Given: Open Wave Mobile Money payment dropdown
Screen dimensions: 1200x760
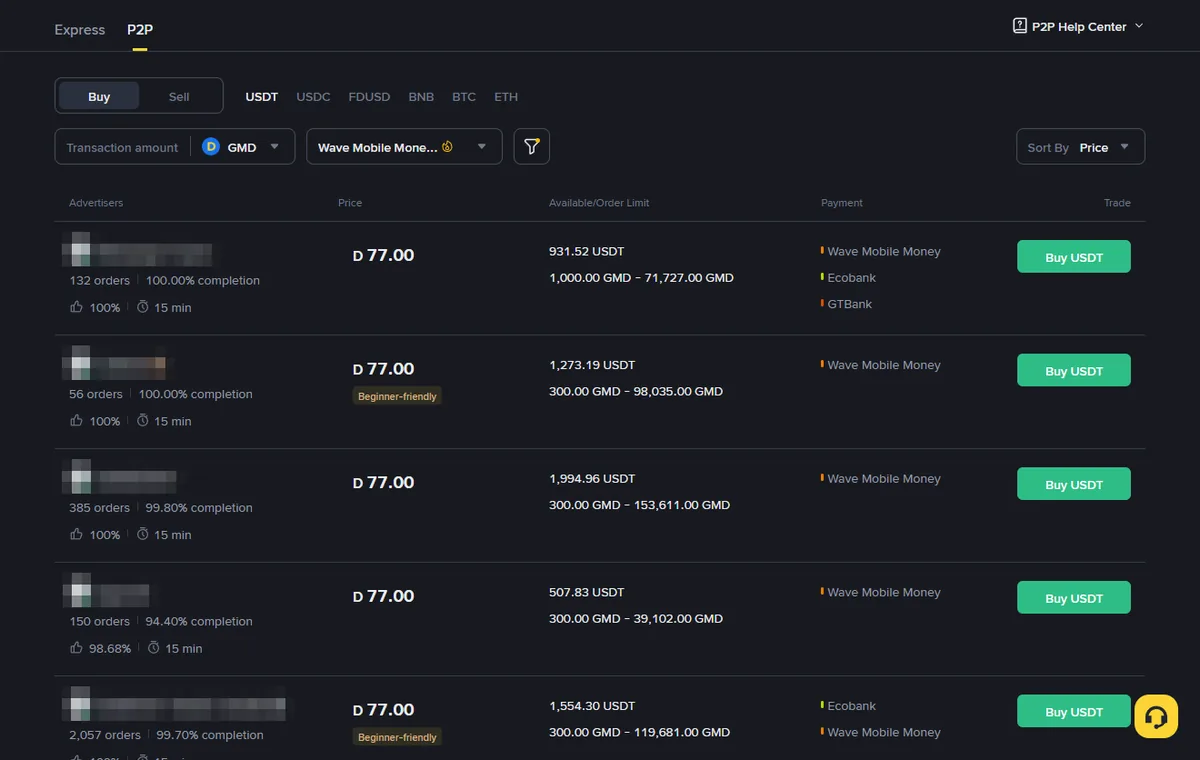Looking at the screenshot, I should tap(404, 147).
